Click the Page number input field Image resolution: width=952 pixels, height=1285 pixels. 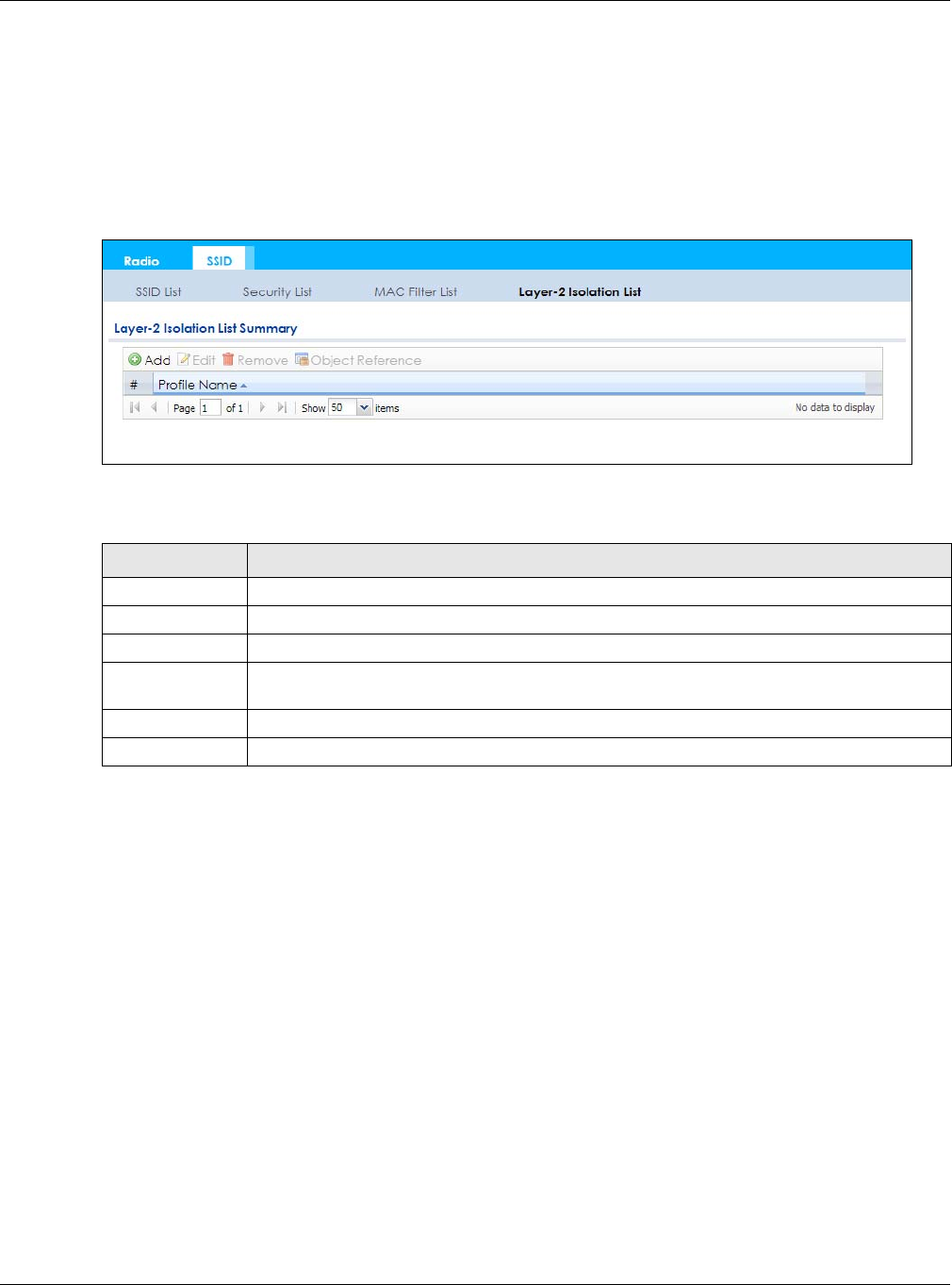point(210,408)
